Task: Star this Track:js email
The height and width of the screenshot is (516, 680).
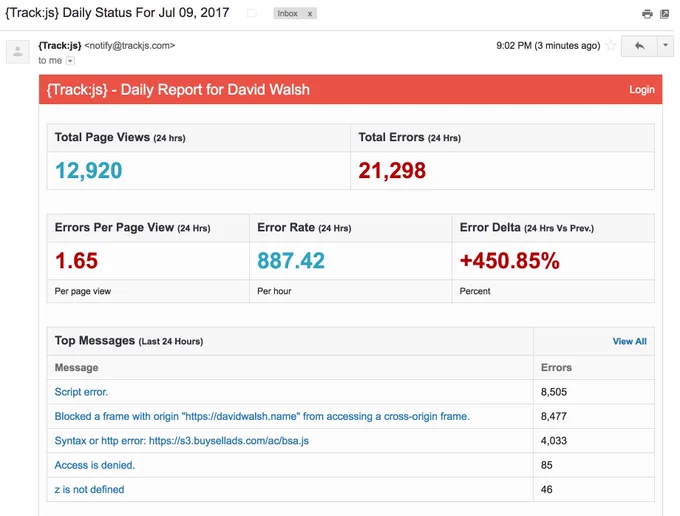Action: 611,46
